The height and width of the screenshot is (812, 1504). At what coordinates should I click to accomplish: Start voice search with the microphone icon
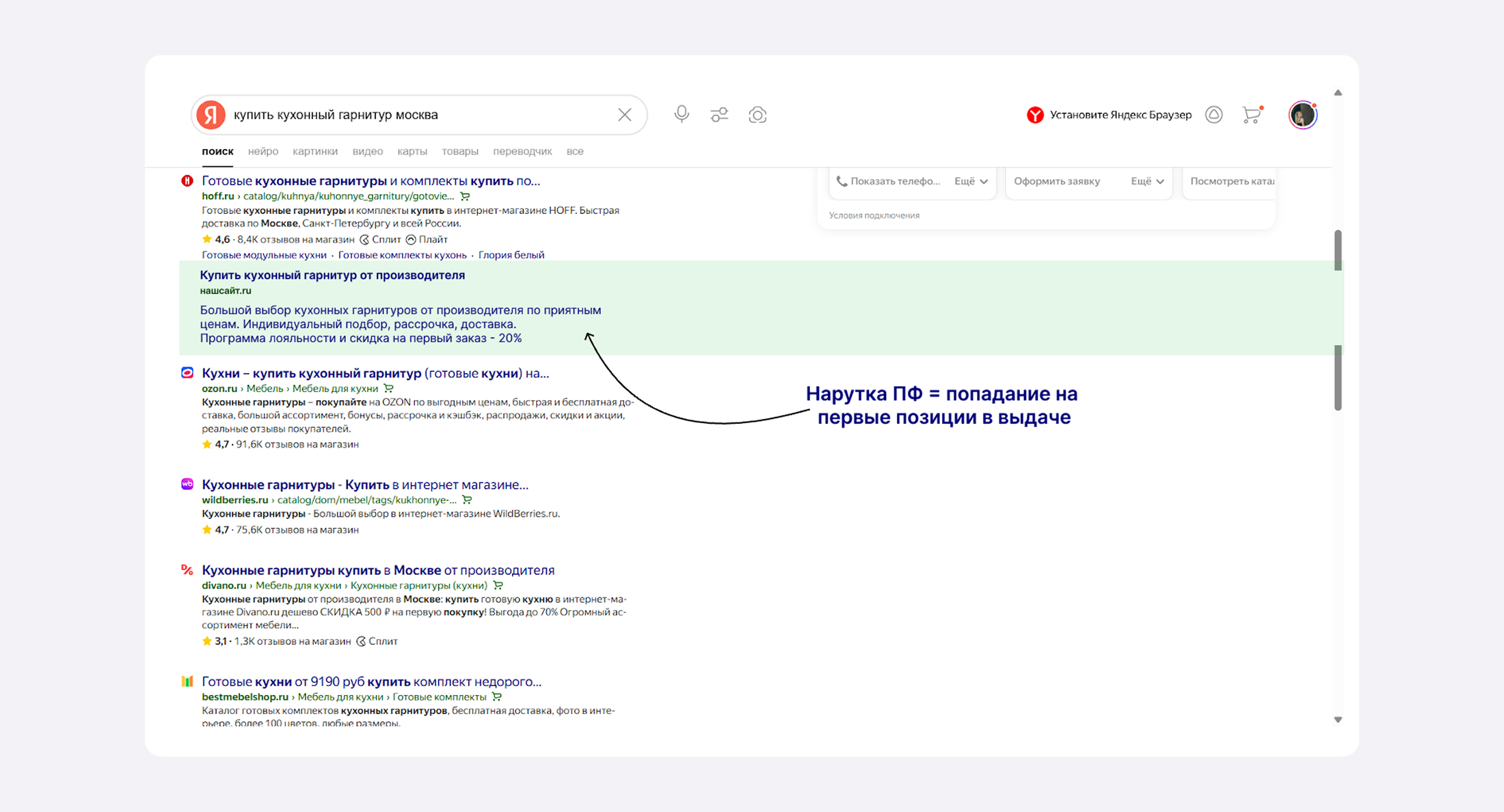tap(681, 114)
